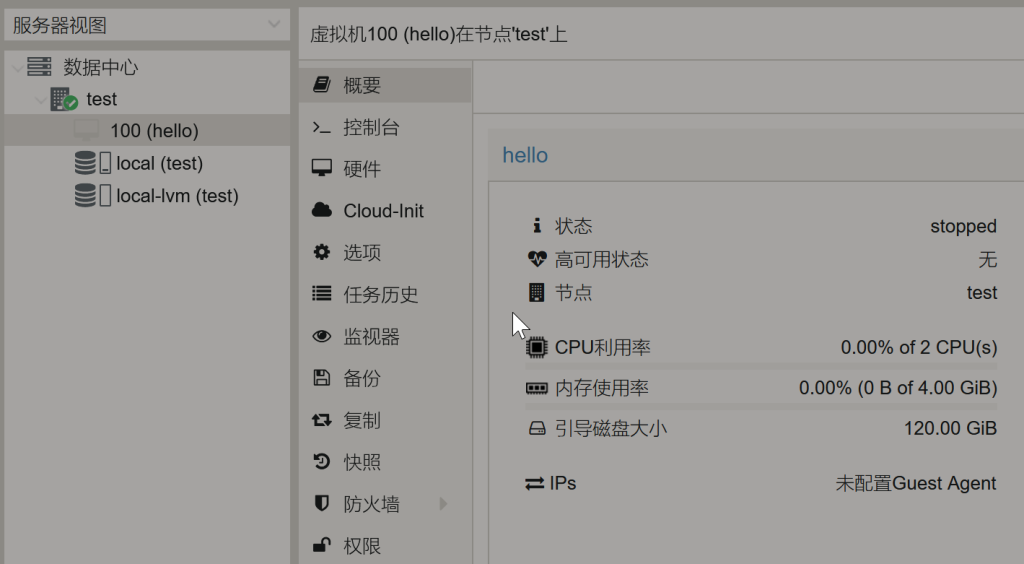Click the book icon beside 概要
Screen dimensions: 1024x564
pyautogui.click(x=321, y=85)
